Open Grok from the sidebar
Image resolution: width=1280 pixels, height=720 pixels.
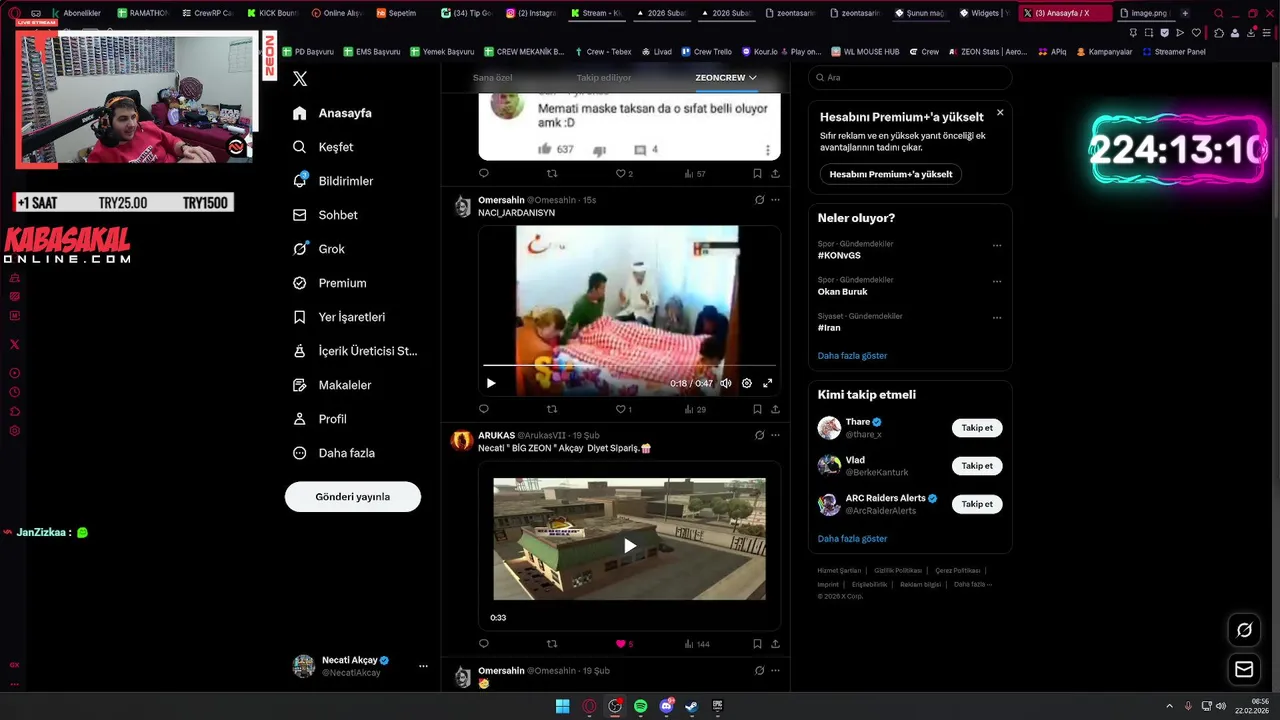319,249
